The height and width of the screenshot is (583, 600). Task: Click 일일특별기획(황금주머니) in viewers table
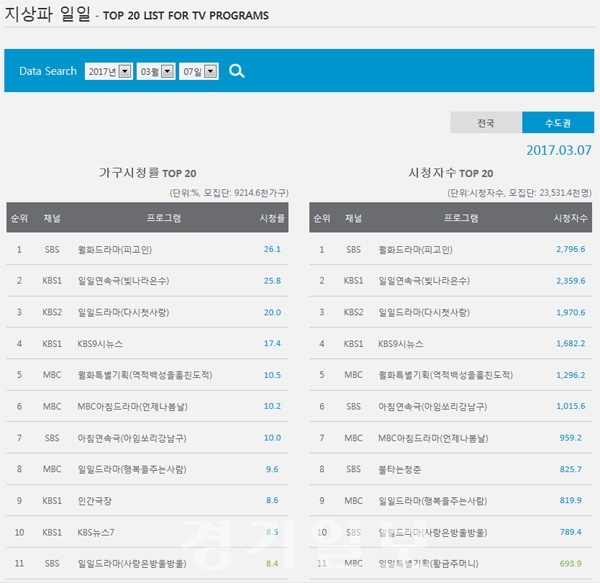coord(428,563)
